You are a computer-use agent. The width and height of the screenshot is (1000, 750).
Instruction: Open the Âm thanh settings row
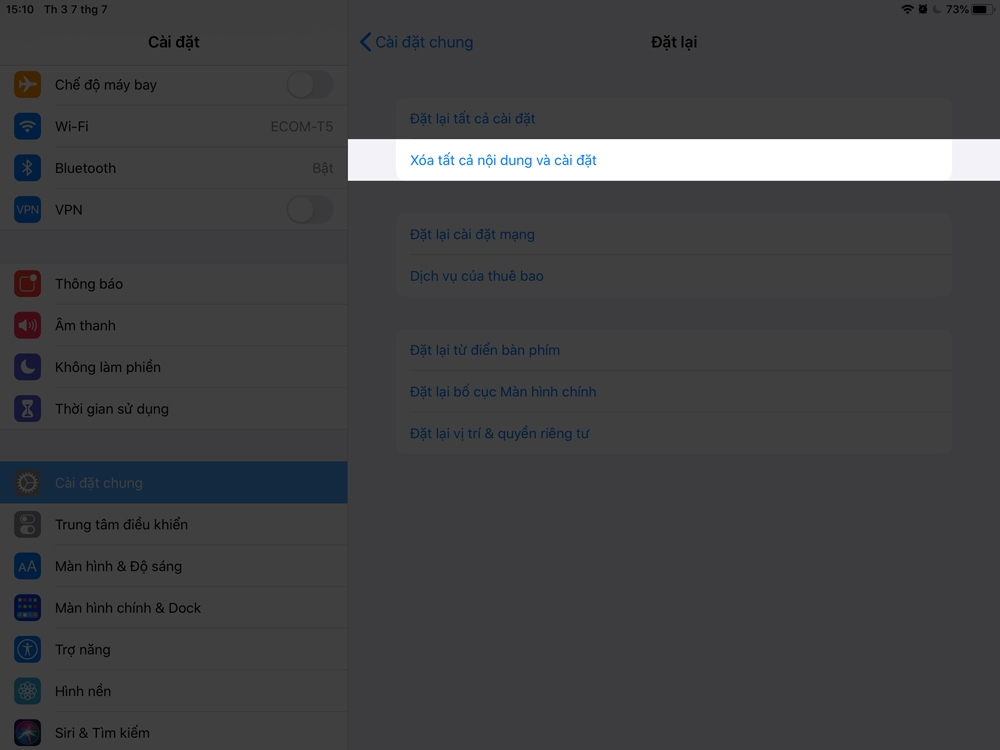[x=173, y=325]
